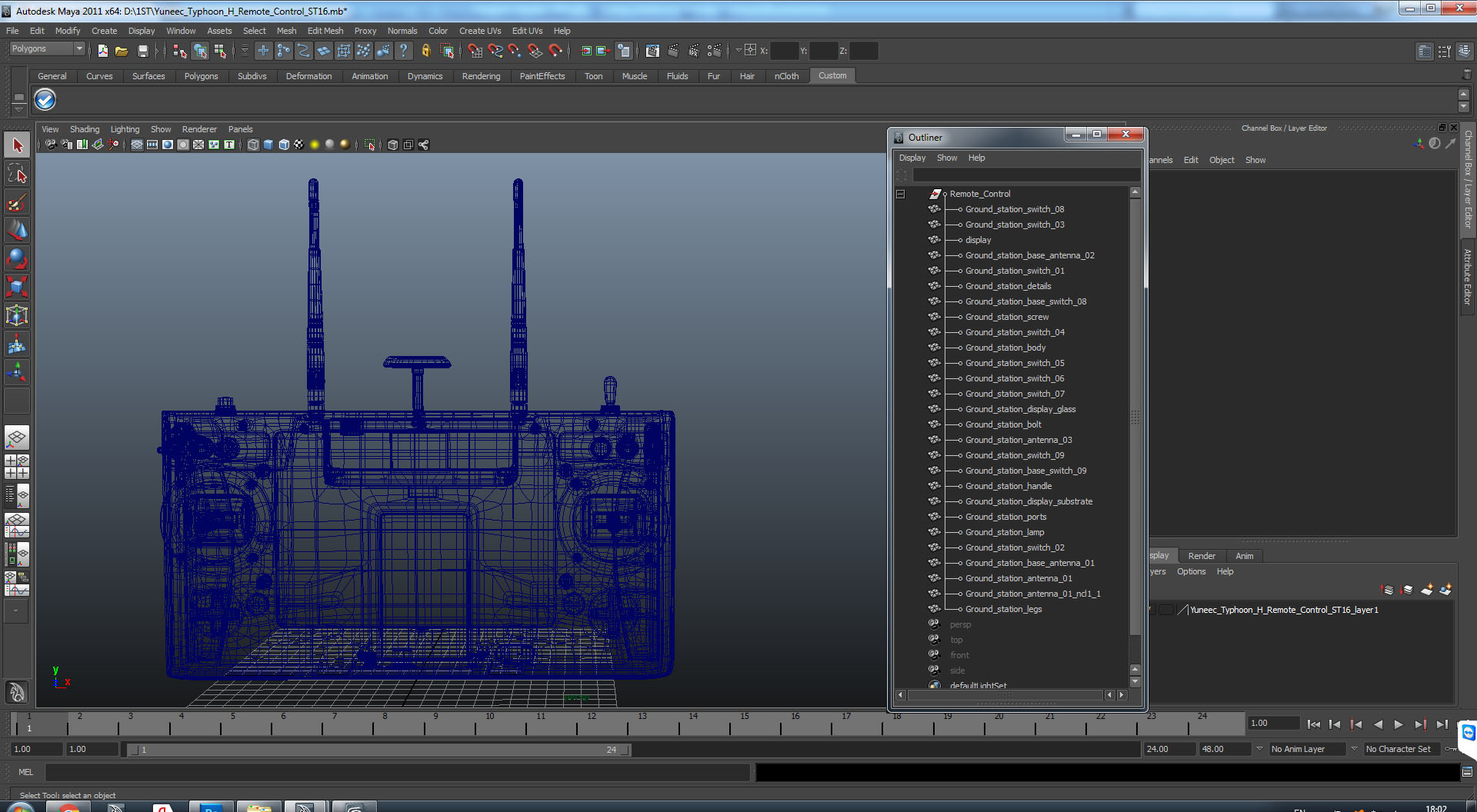Switch to Persp/Outliner layout
Viewport: 1477px width, 812px height.
pyautogui.click(x=17, y=496)
